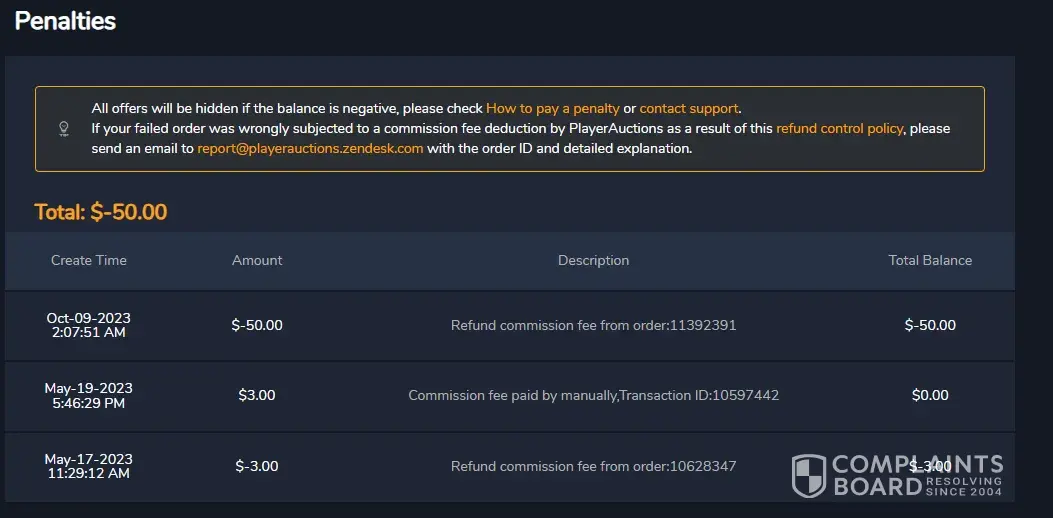
Task: Follow the 'contact support' link
Action: (x=688, y=108)
